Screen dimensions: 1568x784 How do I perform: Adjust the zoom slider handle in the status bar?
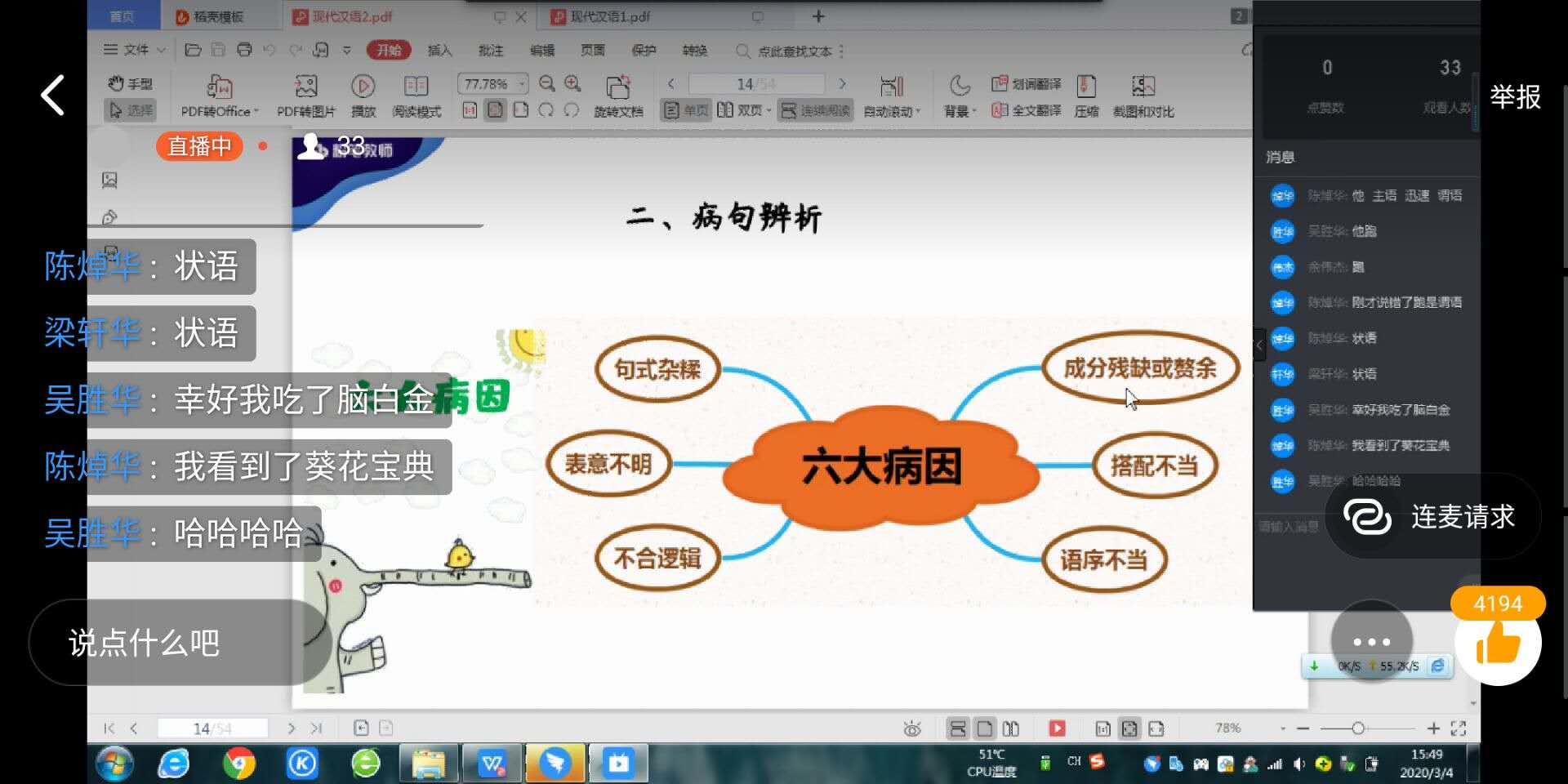(1357, 728)
